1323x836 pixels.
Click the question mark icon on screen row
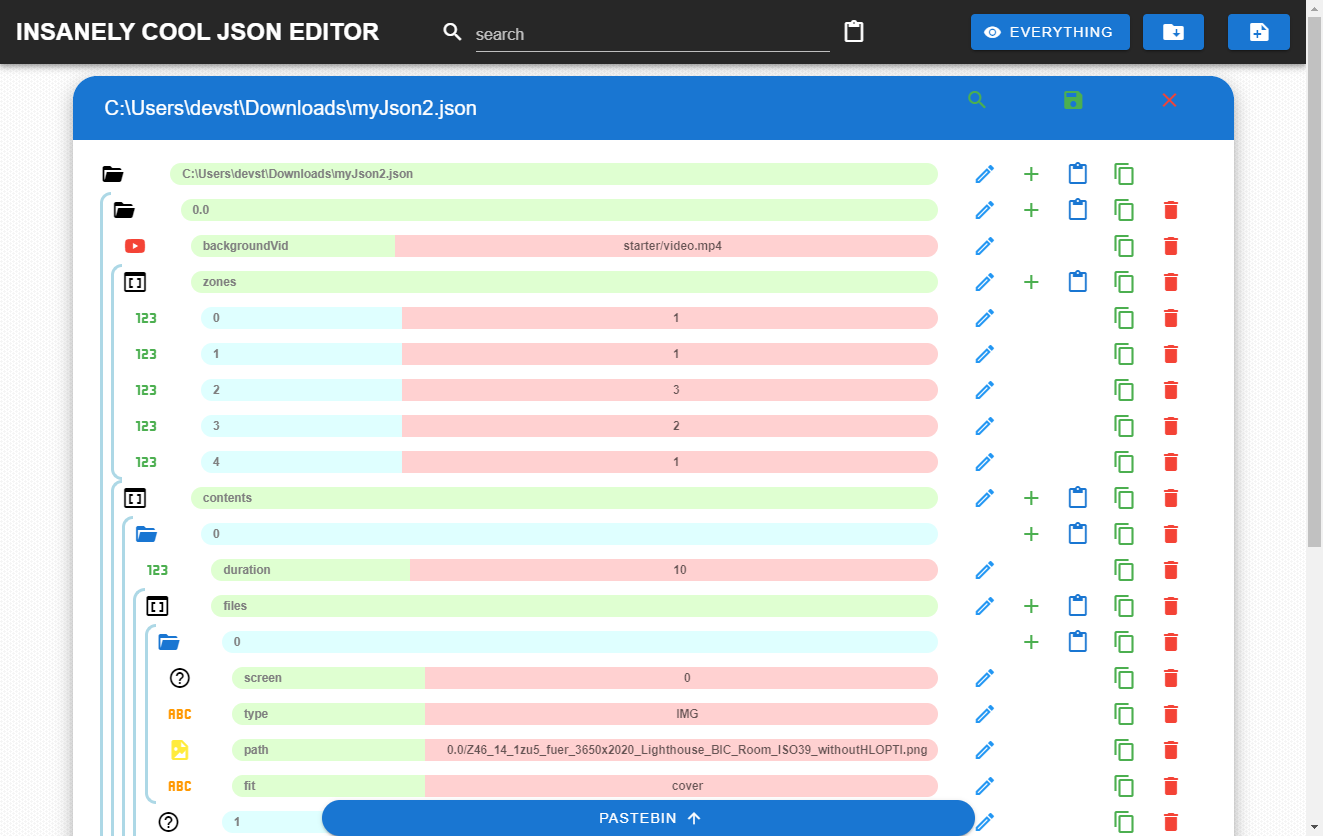pos(179,678)
